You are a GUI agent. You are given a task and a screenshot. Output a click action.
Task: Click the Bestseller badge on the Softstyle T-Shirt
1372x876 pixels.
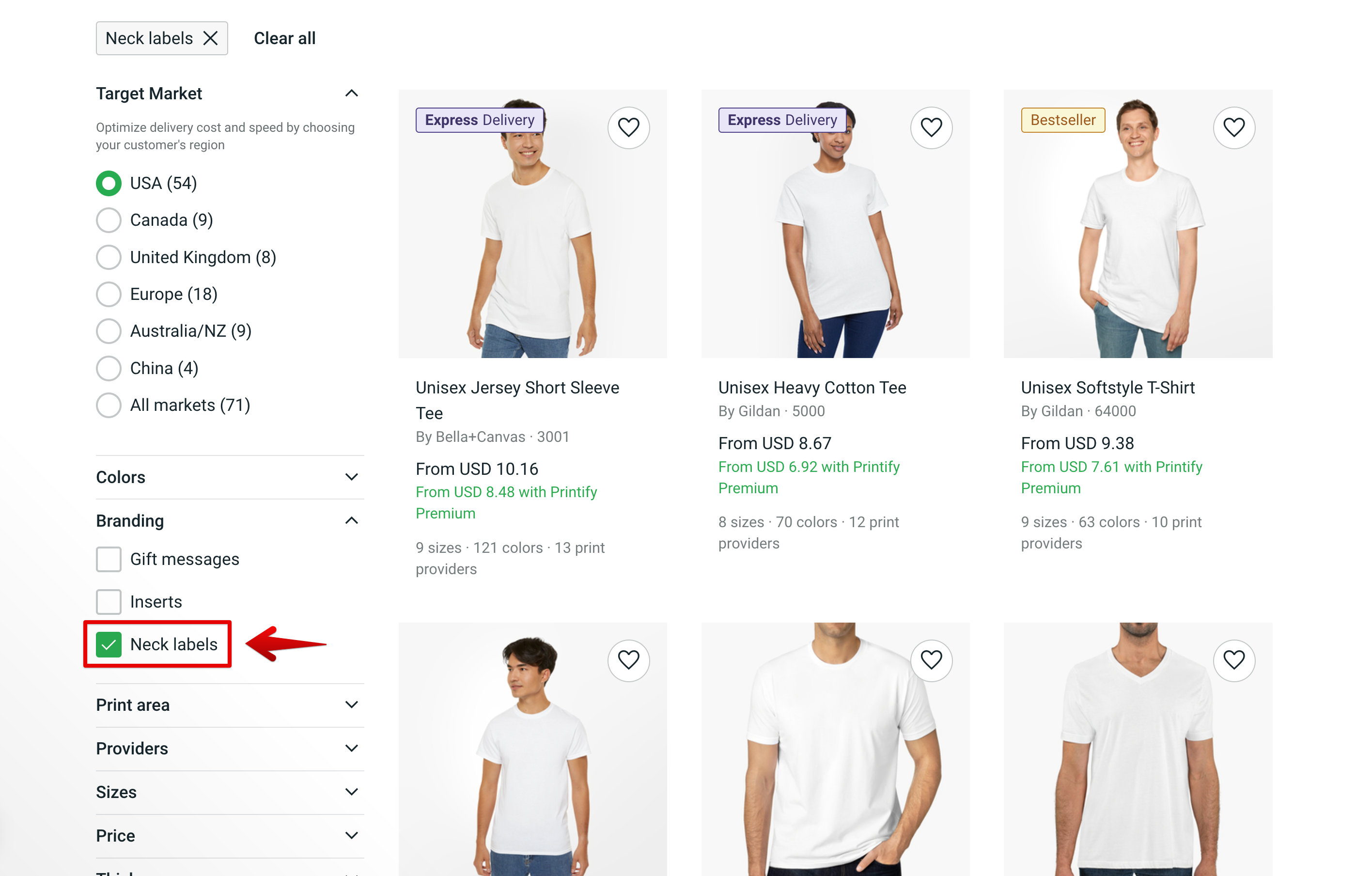click(x=1062, y=120)
